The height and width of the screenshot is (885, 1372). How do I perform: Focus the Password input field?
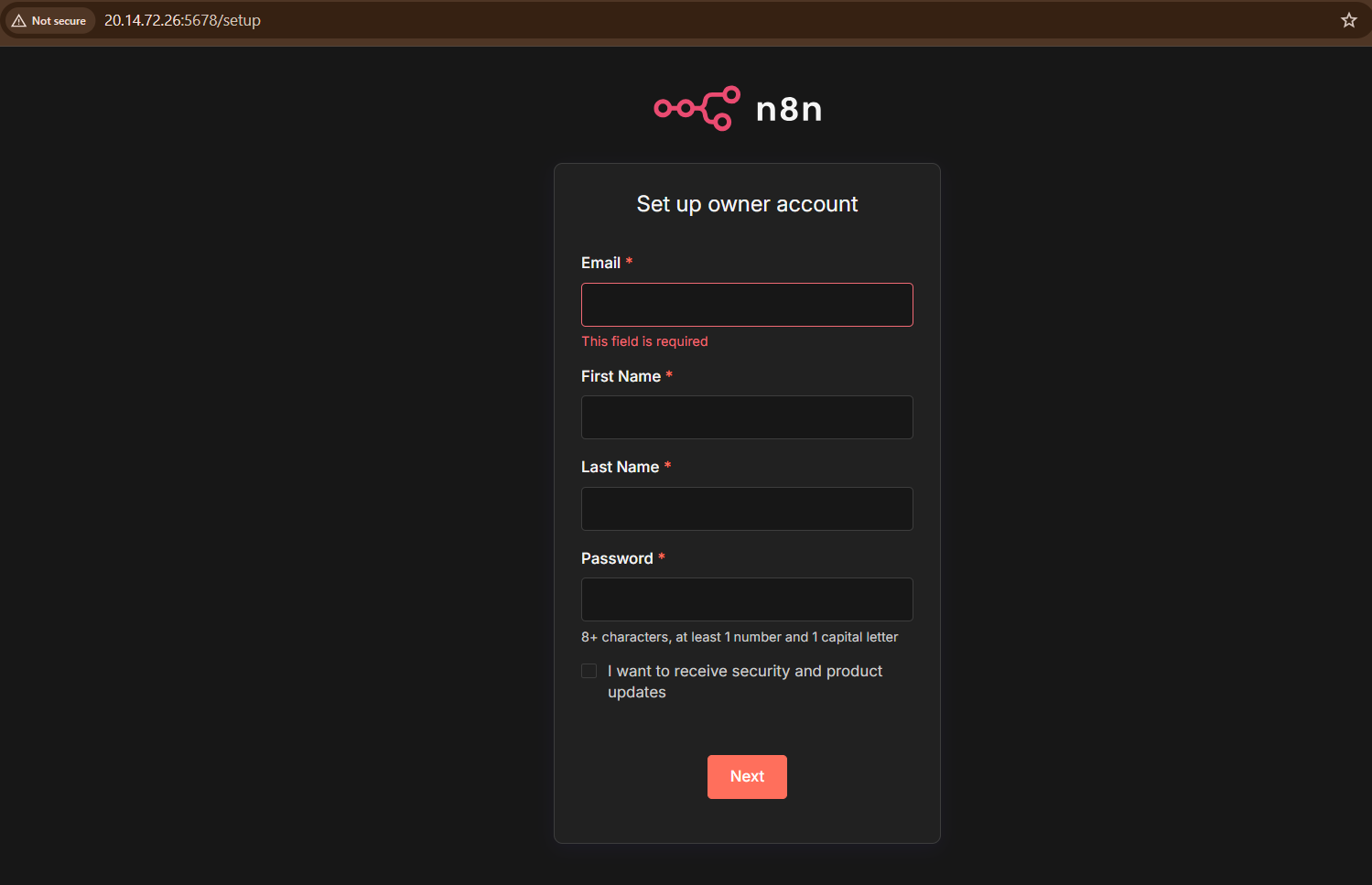pos(747,599)
